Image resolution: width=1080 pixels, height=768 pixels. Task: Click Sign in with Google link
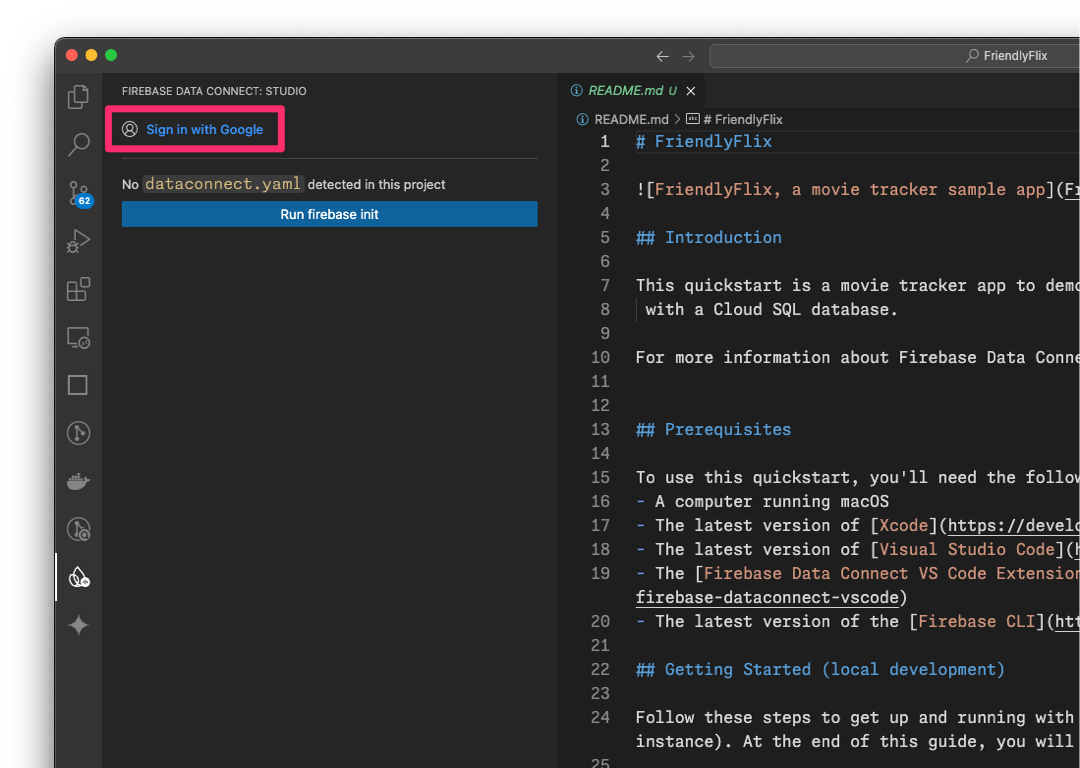[x=204, y=129]
